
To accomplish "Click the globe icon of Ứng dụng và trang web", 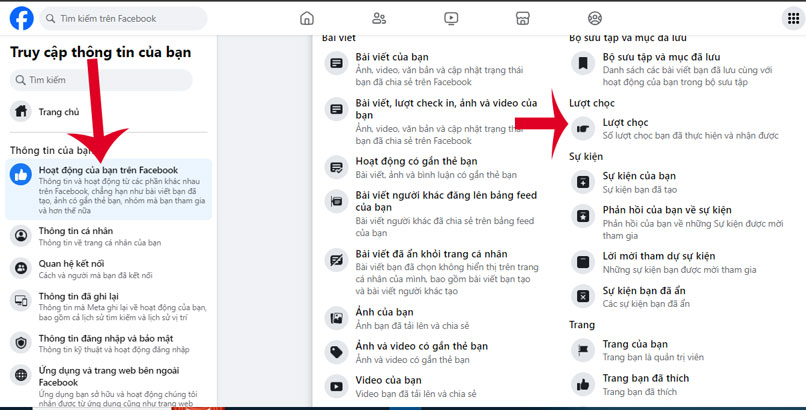I will (x=21, y=375).
